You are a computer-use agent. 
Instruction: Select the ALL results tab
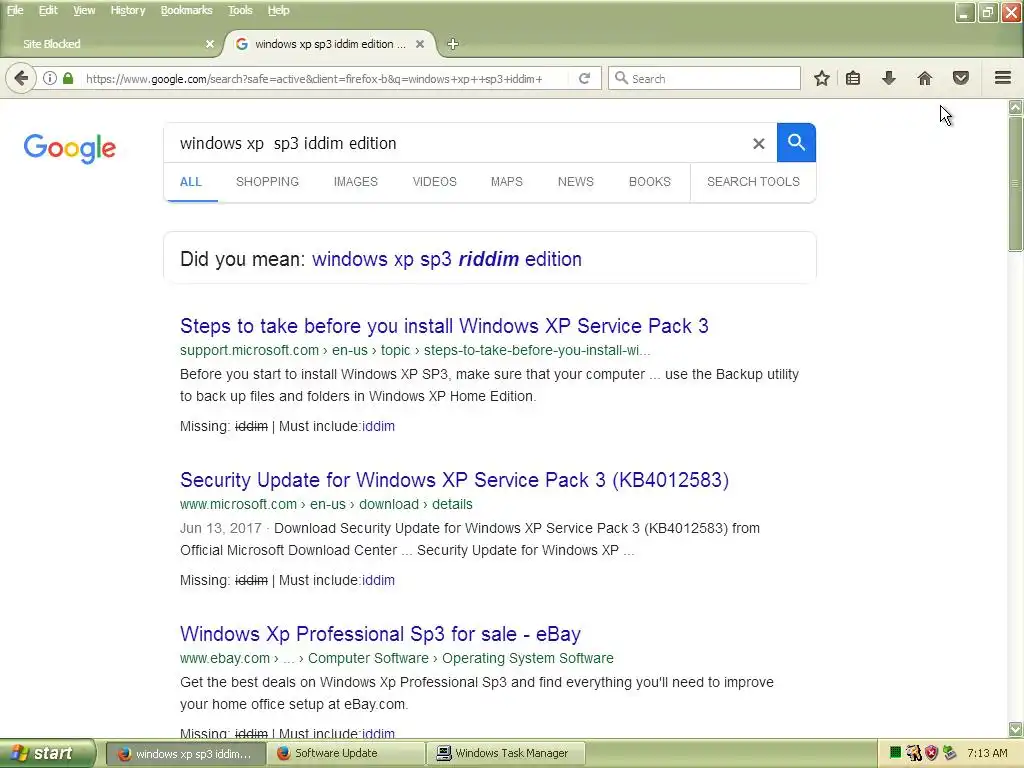[x=191, y=182]
